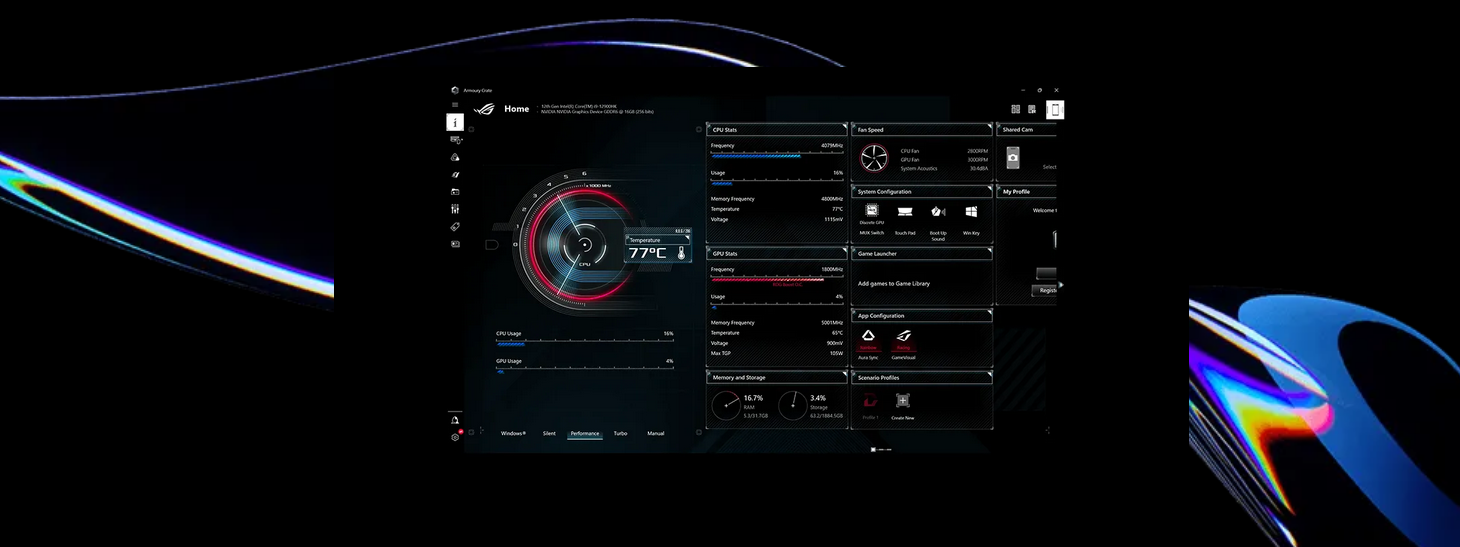The height and width of the screenshot is (547, 1460).
Task: Click the page indicator below the panels
Action: click(x=881, y=449)
